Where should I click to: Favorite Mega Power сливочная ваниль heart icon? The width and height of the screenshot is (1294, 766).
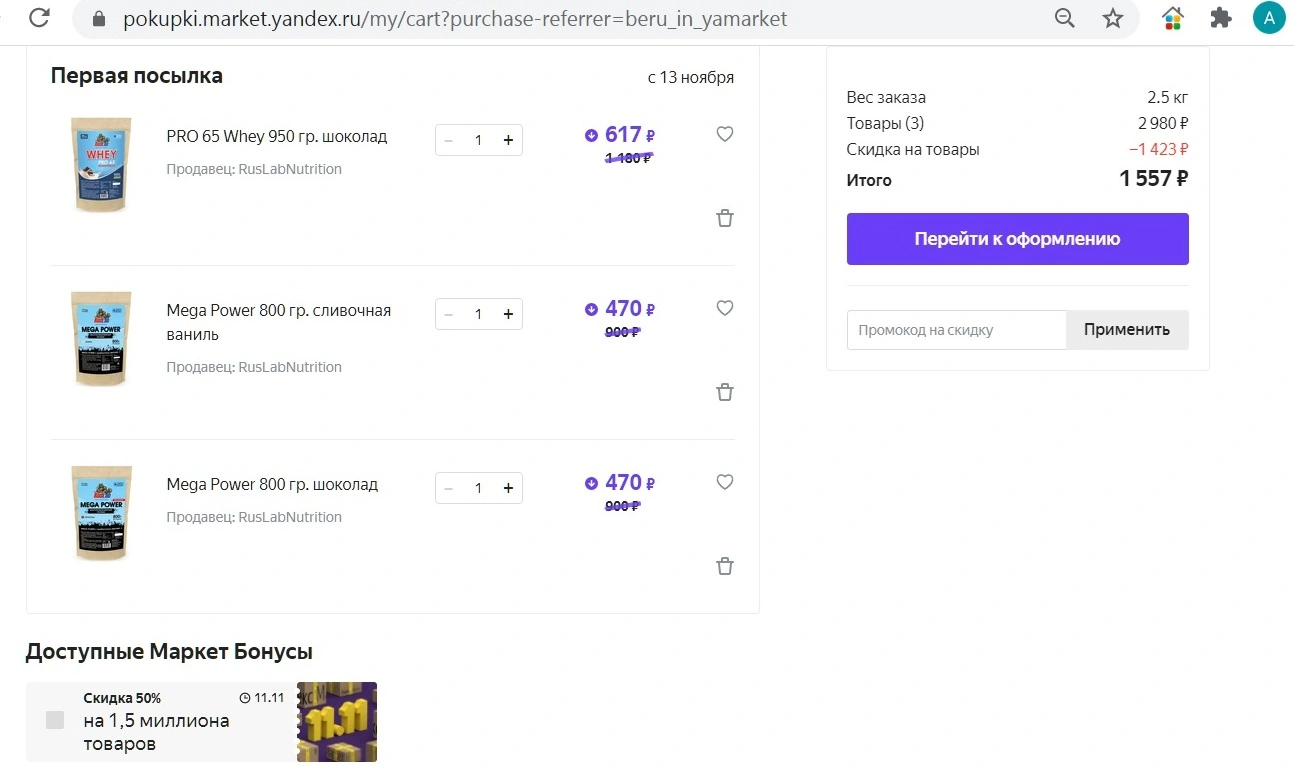pyautogui.click(x=725, y=308)
